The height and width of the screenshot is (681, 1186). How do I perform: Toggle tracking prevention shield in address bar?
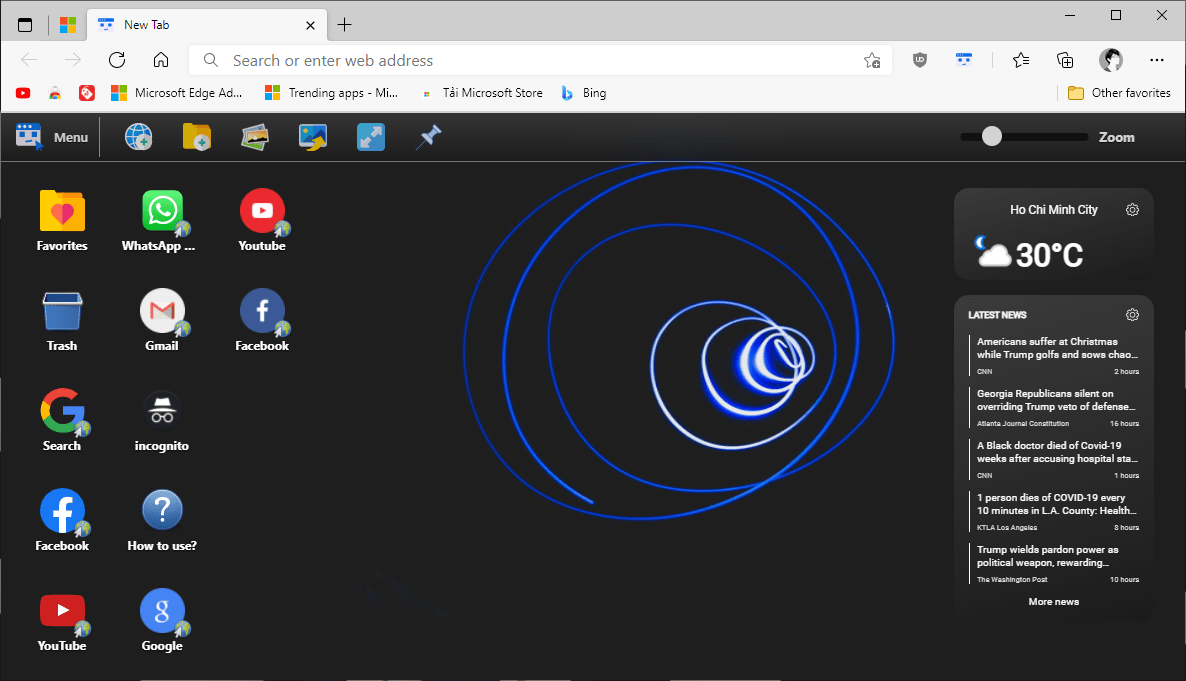tap(919, 60)
